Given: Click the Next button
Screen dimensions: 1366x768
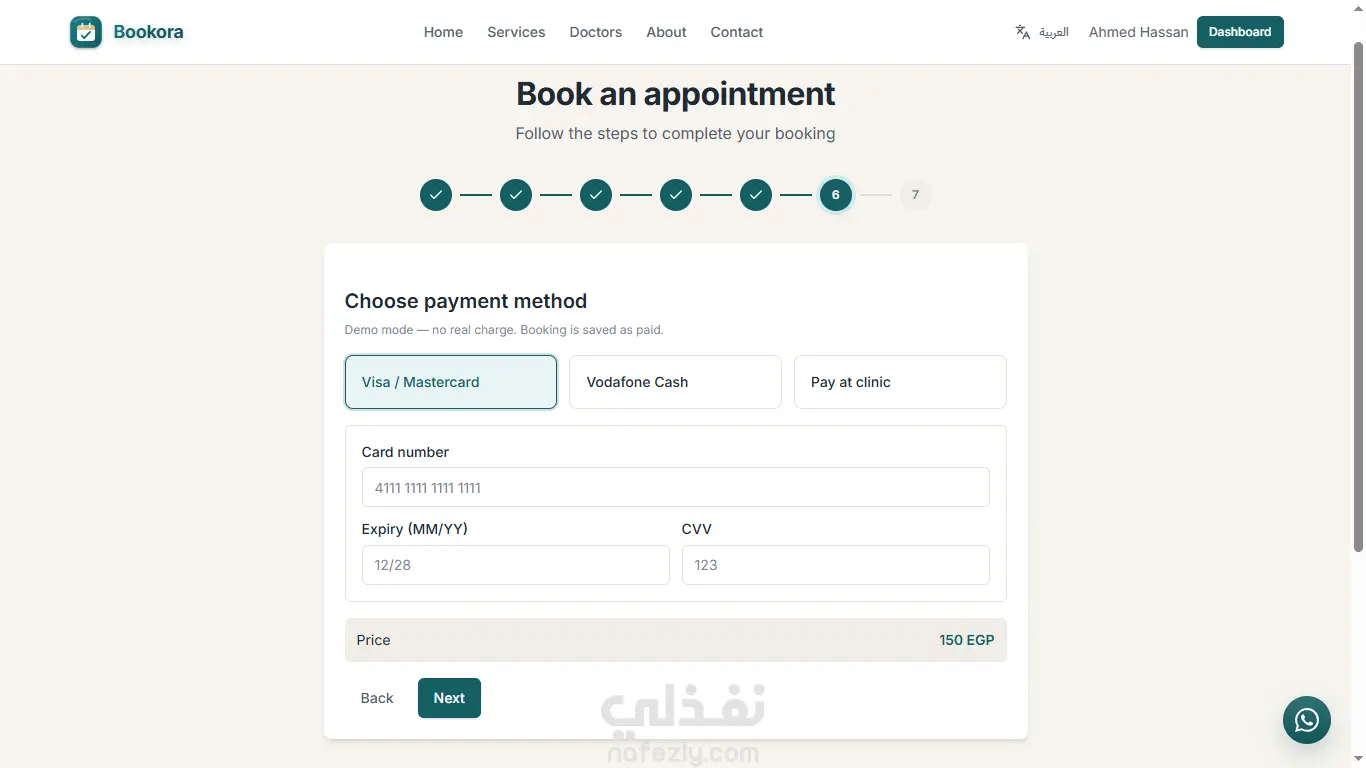Looking at the screenshot, I should (449, 698).
